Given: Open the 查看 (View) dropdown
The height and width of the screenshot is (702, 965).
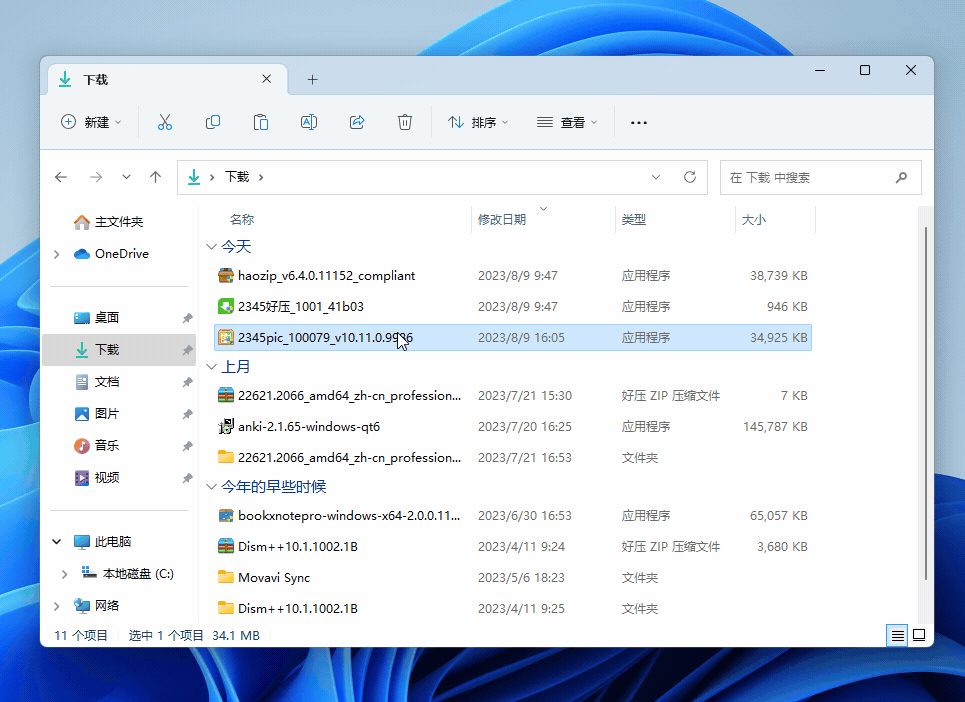Looking at the screenshot, I should 567,122.
